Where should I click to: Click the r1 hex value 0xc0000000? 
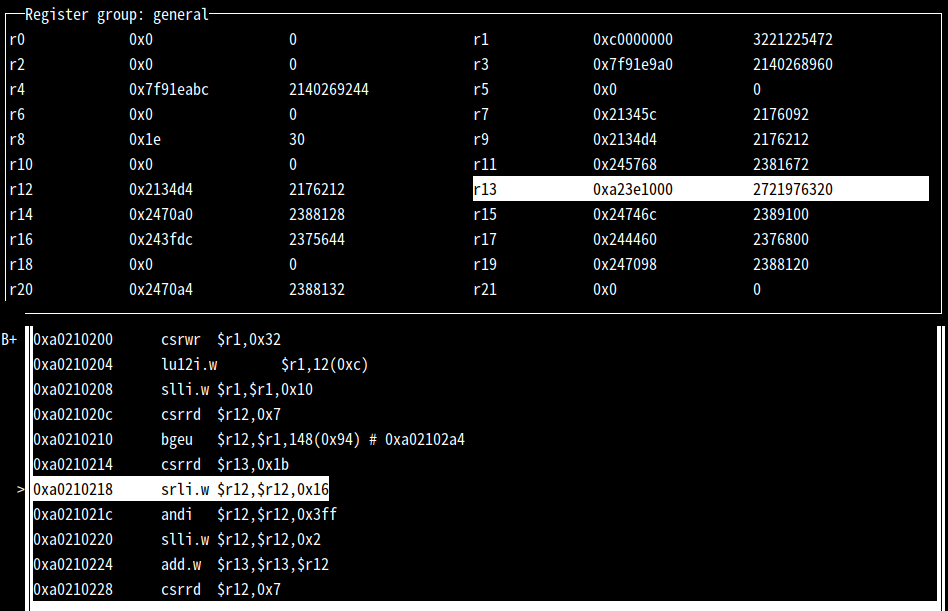click(633, 40)
